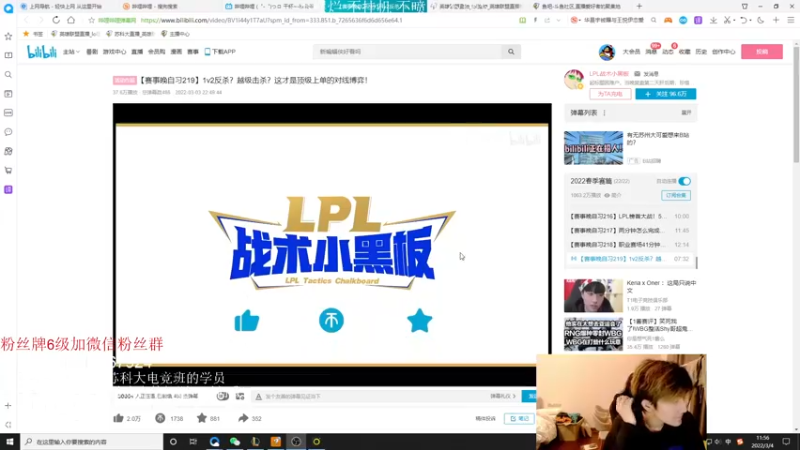Click the Windows Start button
Viewport: 800px width, 450px height.
point(10,442)
